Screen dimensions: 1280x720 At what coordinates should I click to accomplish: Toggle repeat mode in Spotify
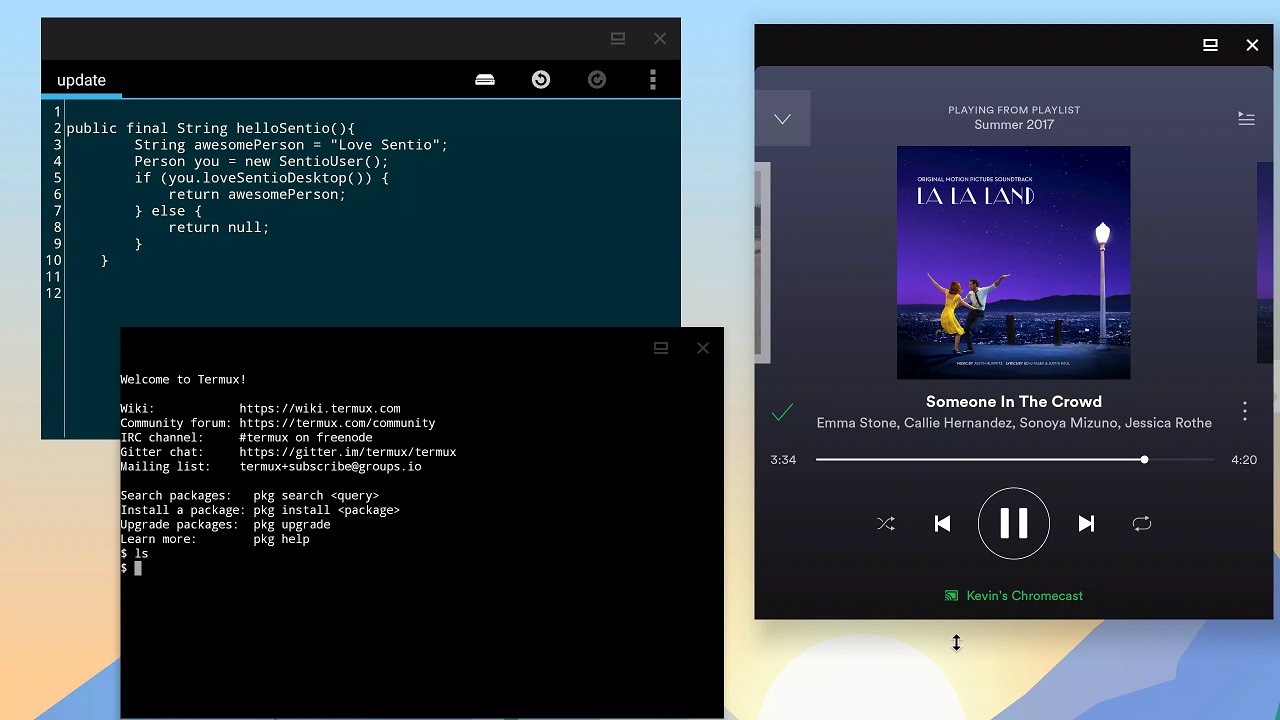[1142, 524]
